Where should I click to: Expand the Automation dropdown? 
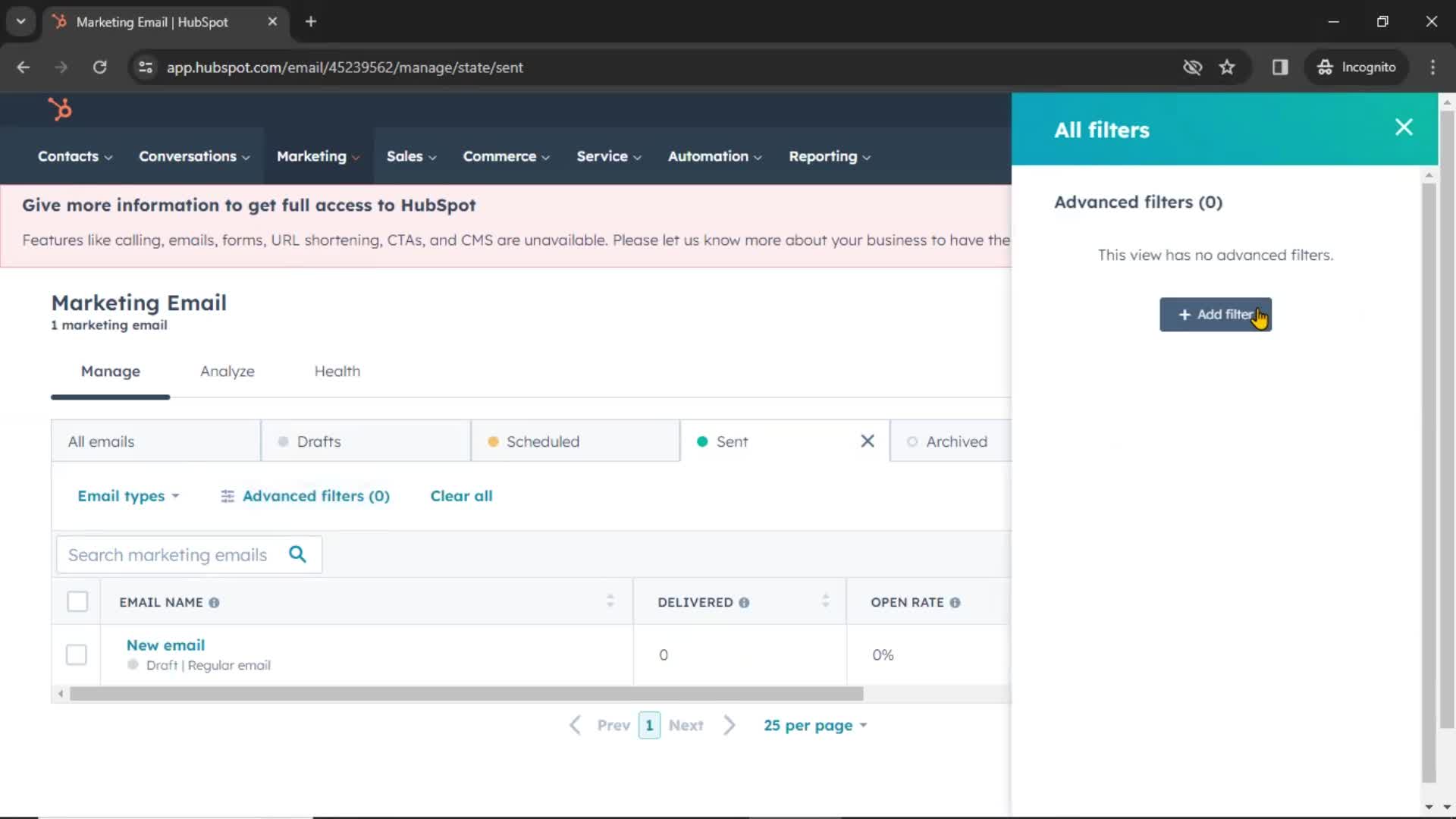point(714,156)
